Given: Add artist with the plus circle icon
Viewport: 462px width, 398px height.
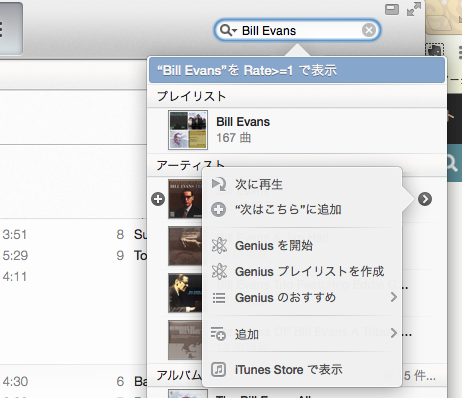Looking at the screenshot, I should [x=158, y=199].
